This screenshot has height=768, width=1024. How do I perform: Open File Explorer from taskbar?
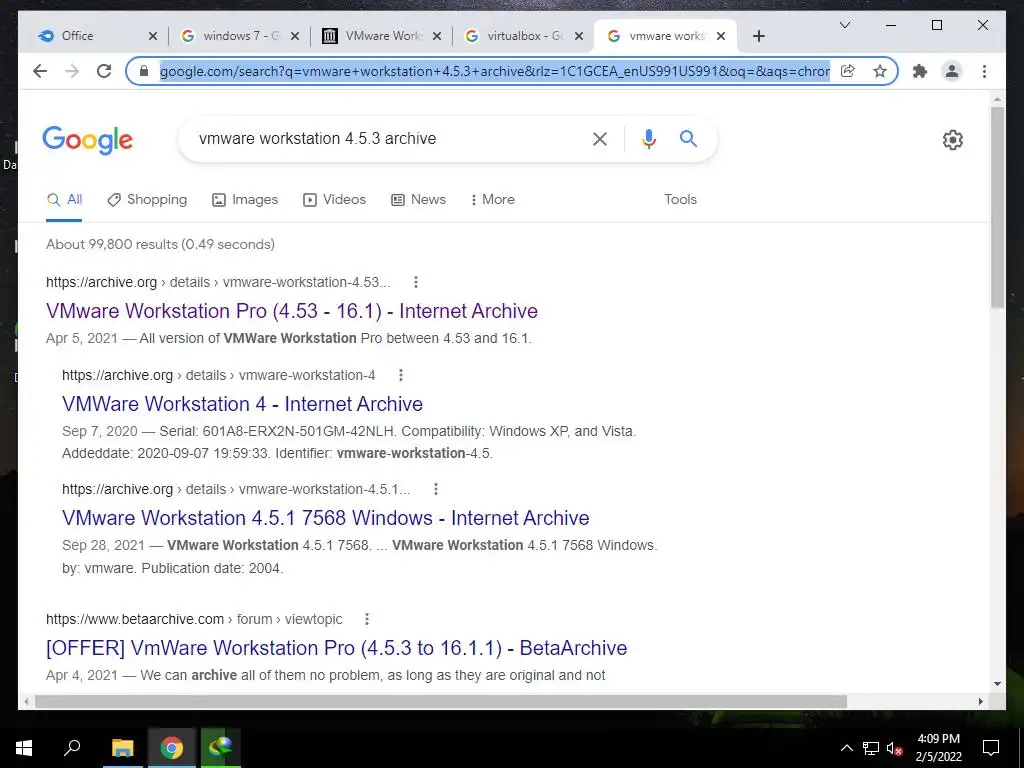point(122,748)
